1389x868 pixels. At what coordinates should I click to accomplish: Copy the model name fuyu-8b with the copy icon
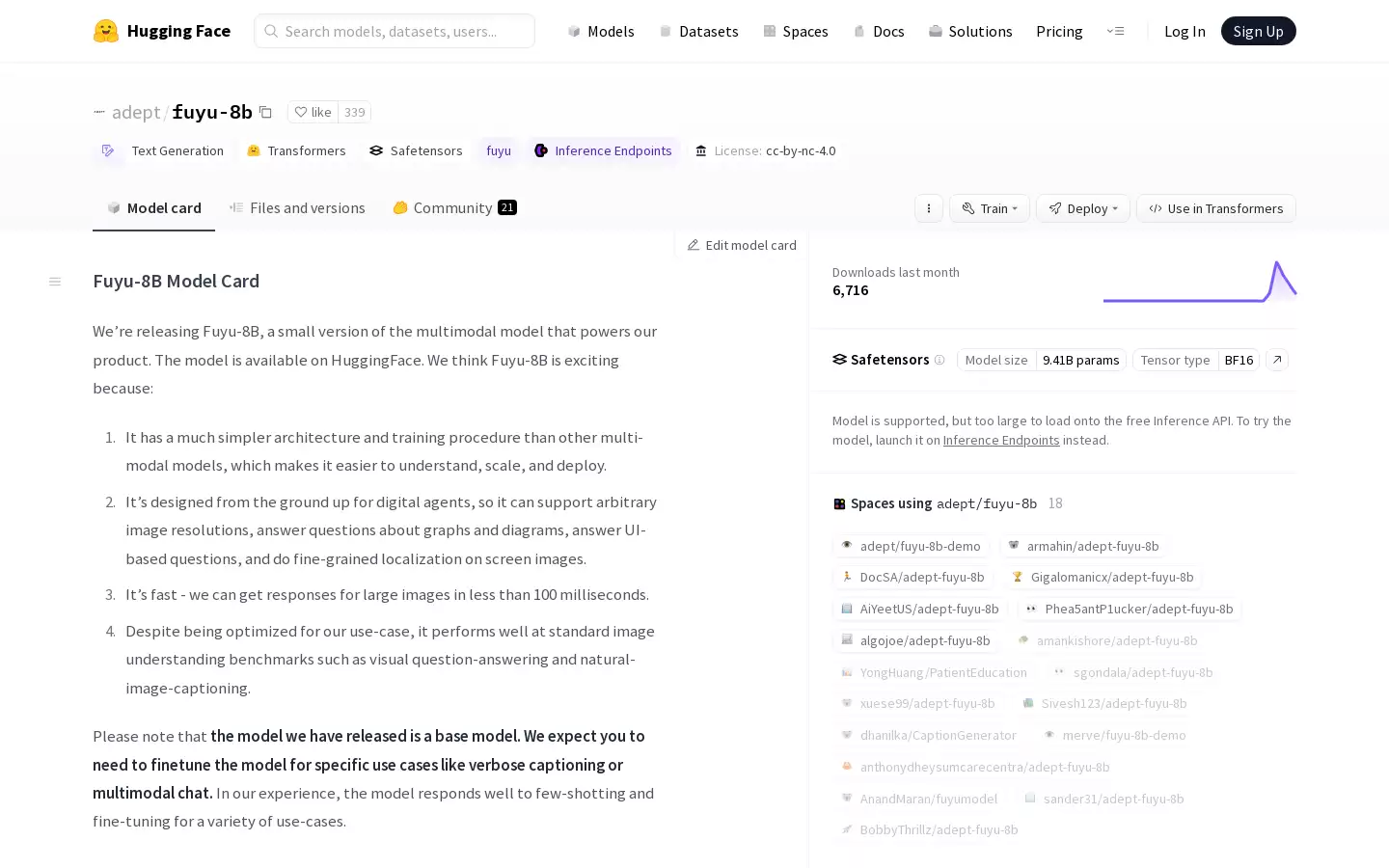pos(265,112)
